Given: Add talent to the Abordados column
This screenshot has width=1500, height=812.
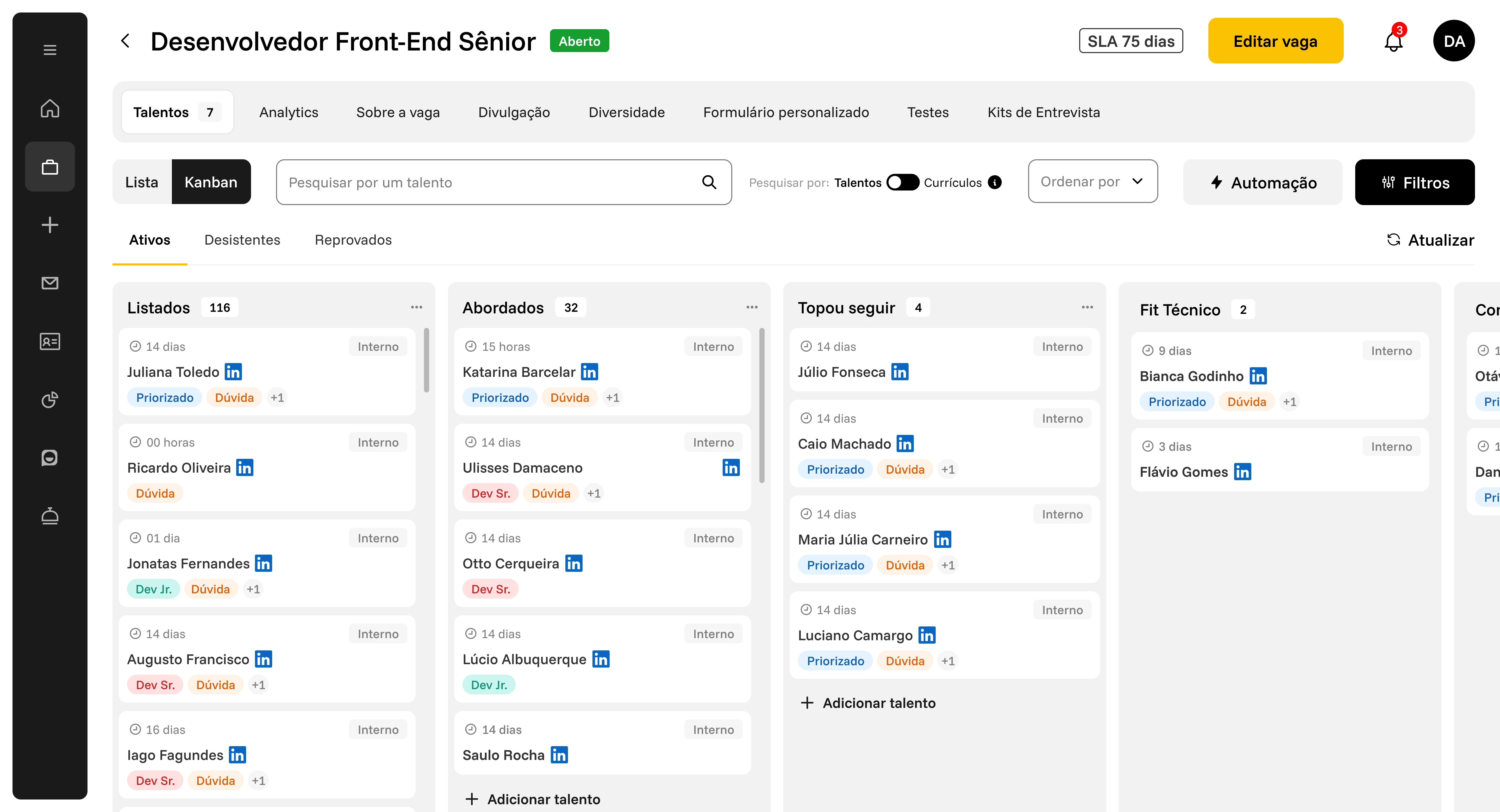Looking at the screenshot, I should point(533,799).
